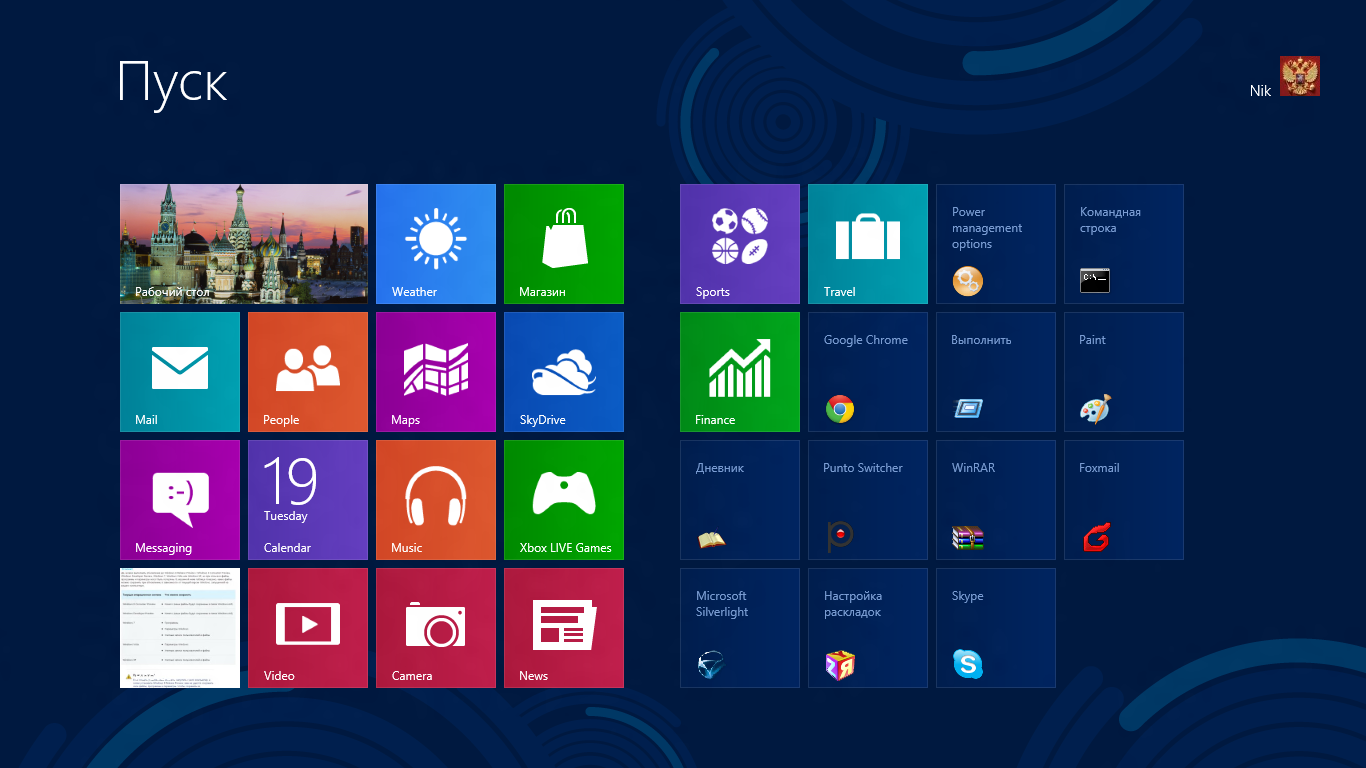Launch the Foxmail tile
1366x768 pixels.
click(1124, 500)
